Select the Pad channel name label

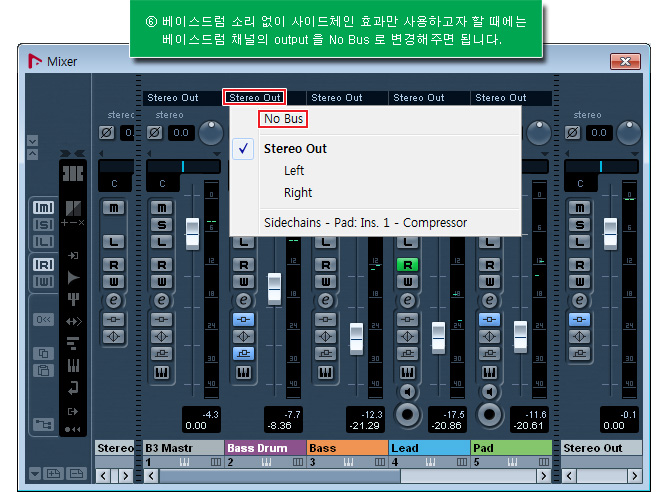pyautogui.click(x=511, y=448)
